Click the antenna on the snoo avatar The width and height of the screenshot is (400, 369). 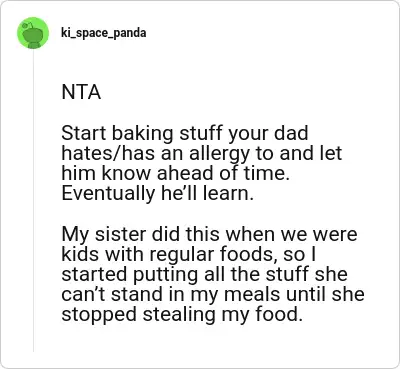click(27, 24)
